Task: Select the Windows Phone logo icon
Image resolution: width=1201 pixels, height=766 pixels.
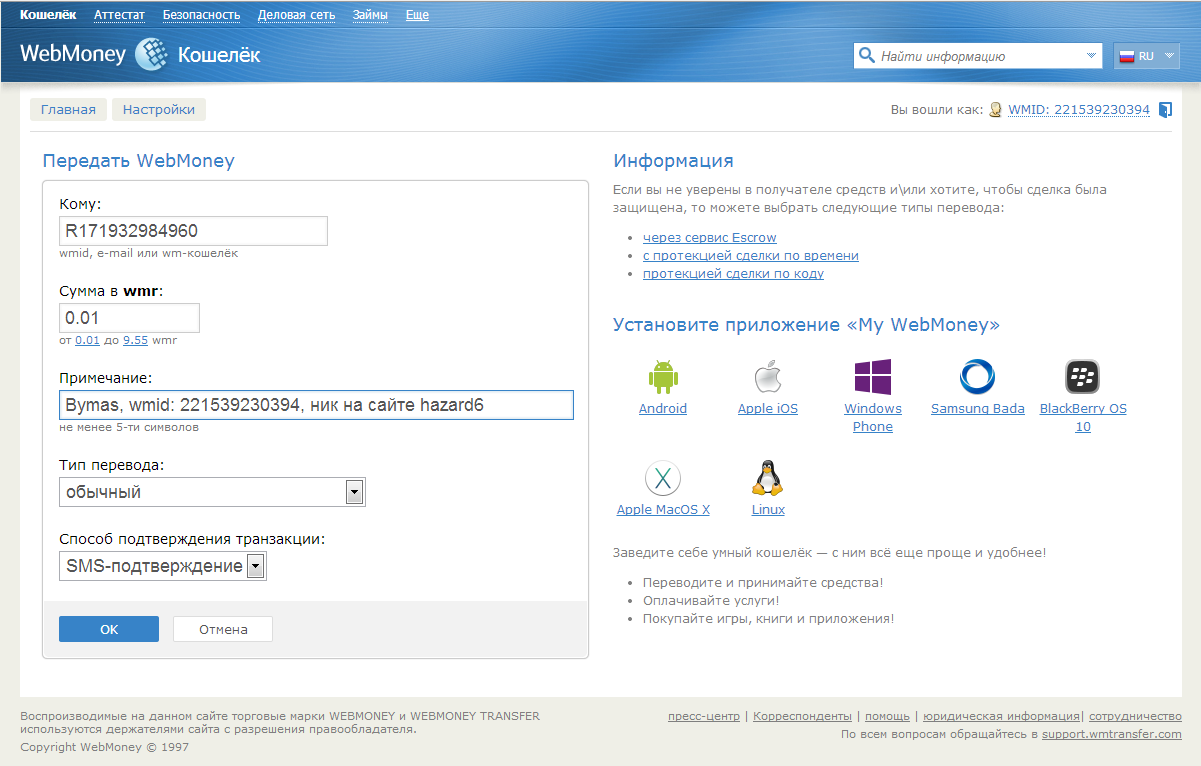Action: pos(872,377)
